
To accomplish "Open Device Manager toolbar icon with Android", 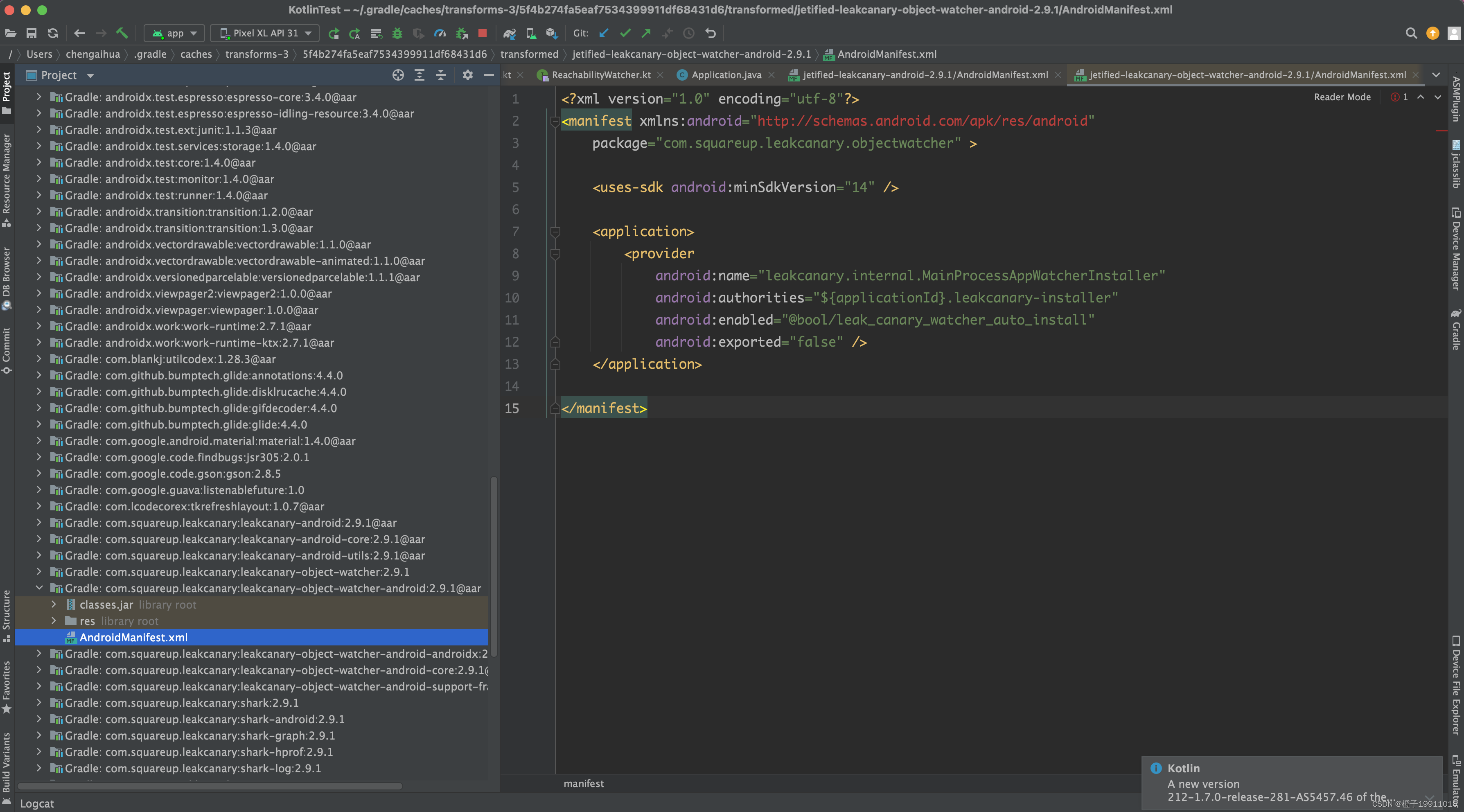I will pyautogui.click(x=531, y=34).
